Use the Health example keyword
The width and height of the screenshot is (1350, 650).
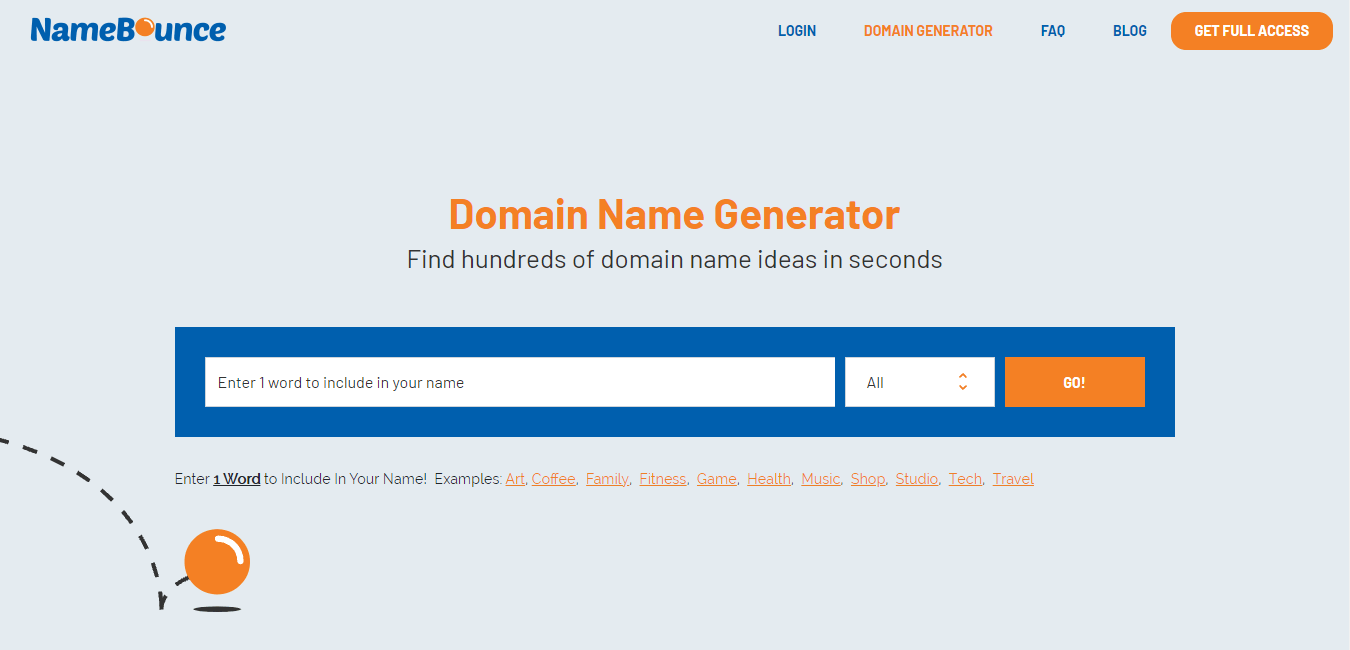tap(768, 479)
